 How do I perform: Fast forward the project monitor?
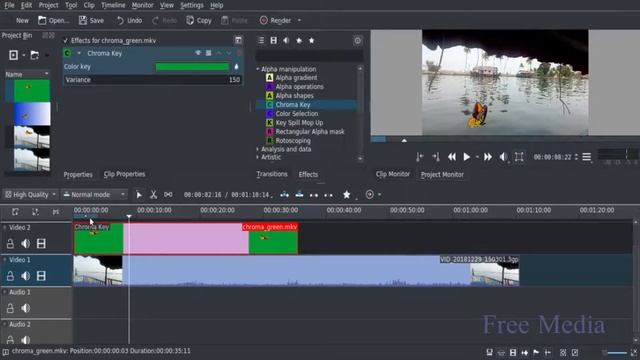(488, 157)
